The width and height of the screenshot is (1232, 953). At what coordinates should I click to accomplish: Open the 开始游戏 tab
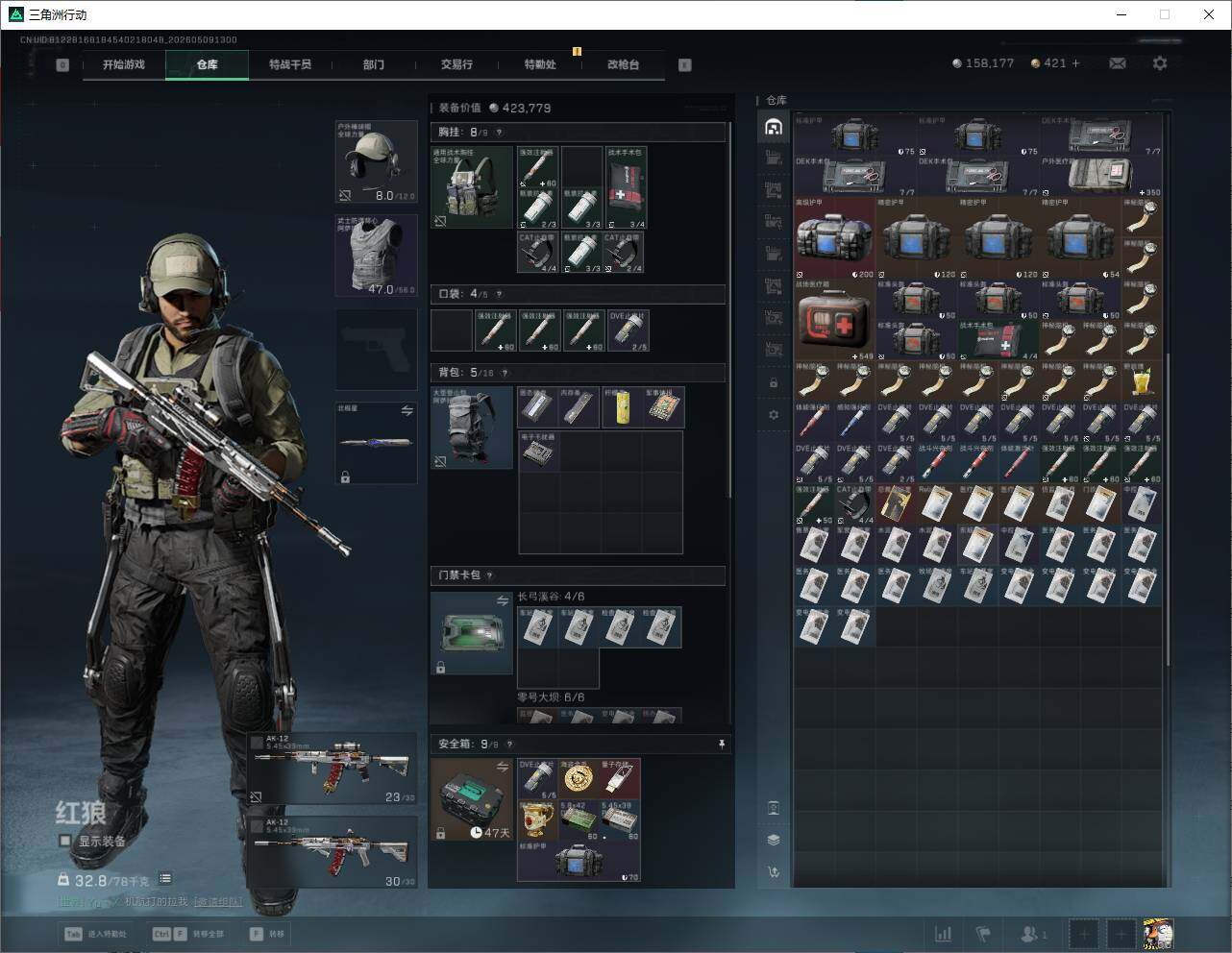(x=123, y=64)
